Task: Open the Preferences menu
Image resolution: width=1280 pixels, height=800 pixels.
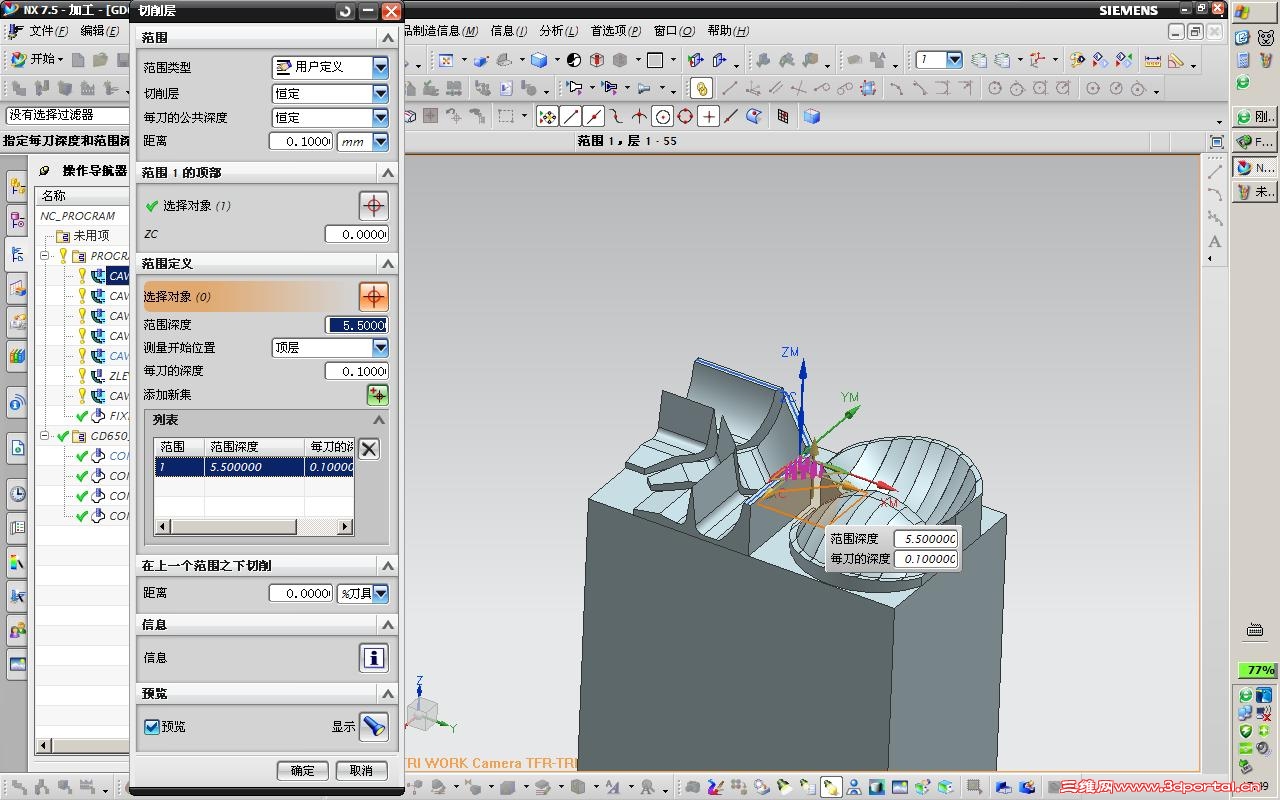Action: coord(616,31)
